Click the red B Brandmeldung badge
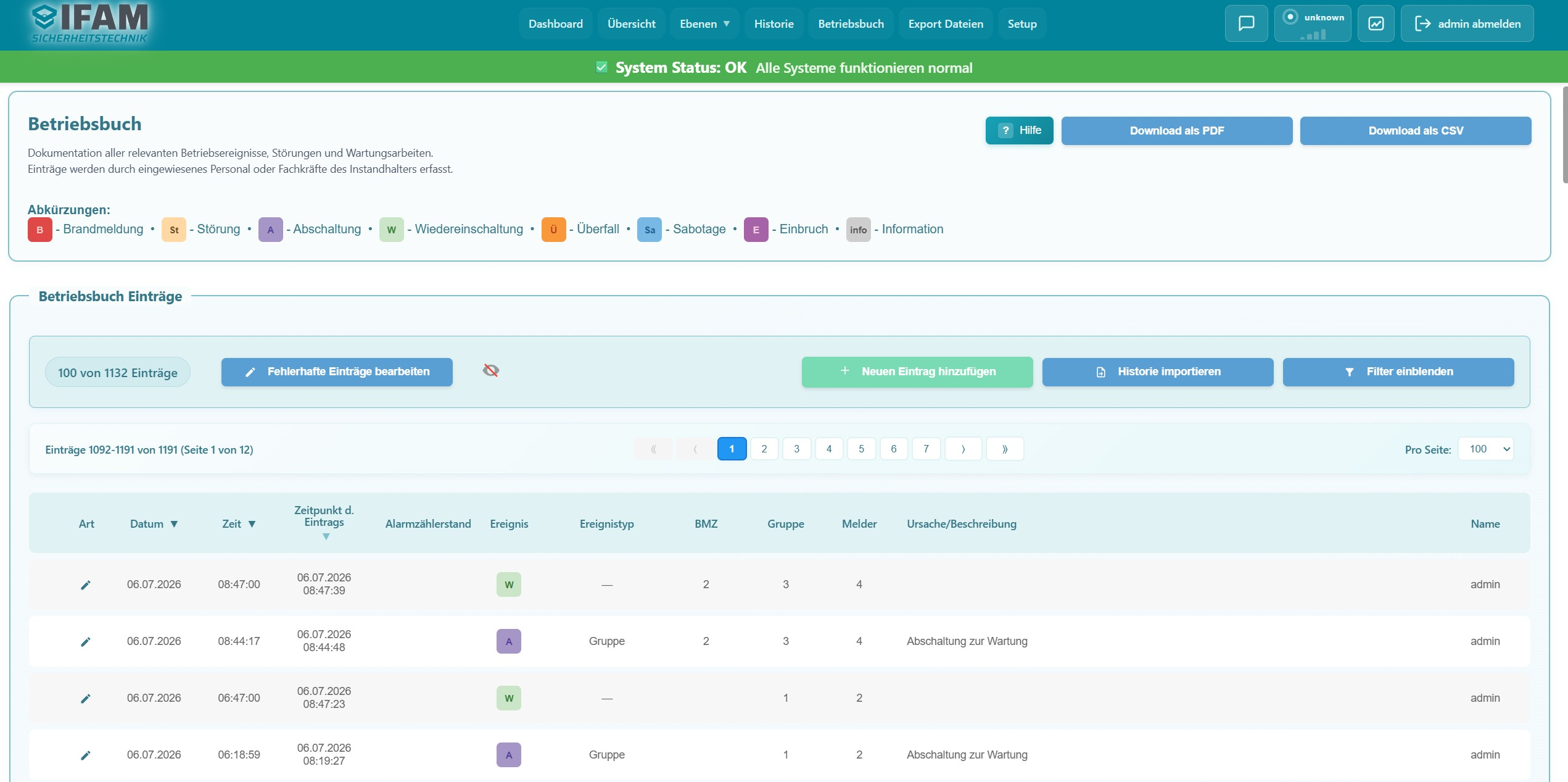This screenshot has width=1568, height=782. pyautogui.click(x=40, y=230)
